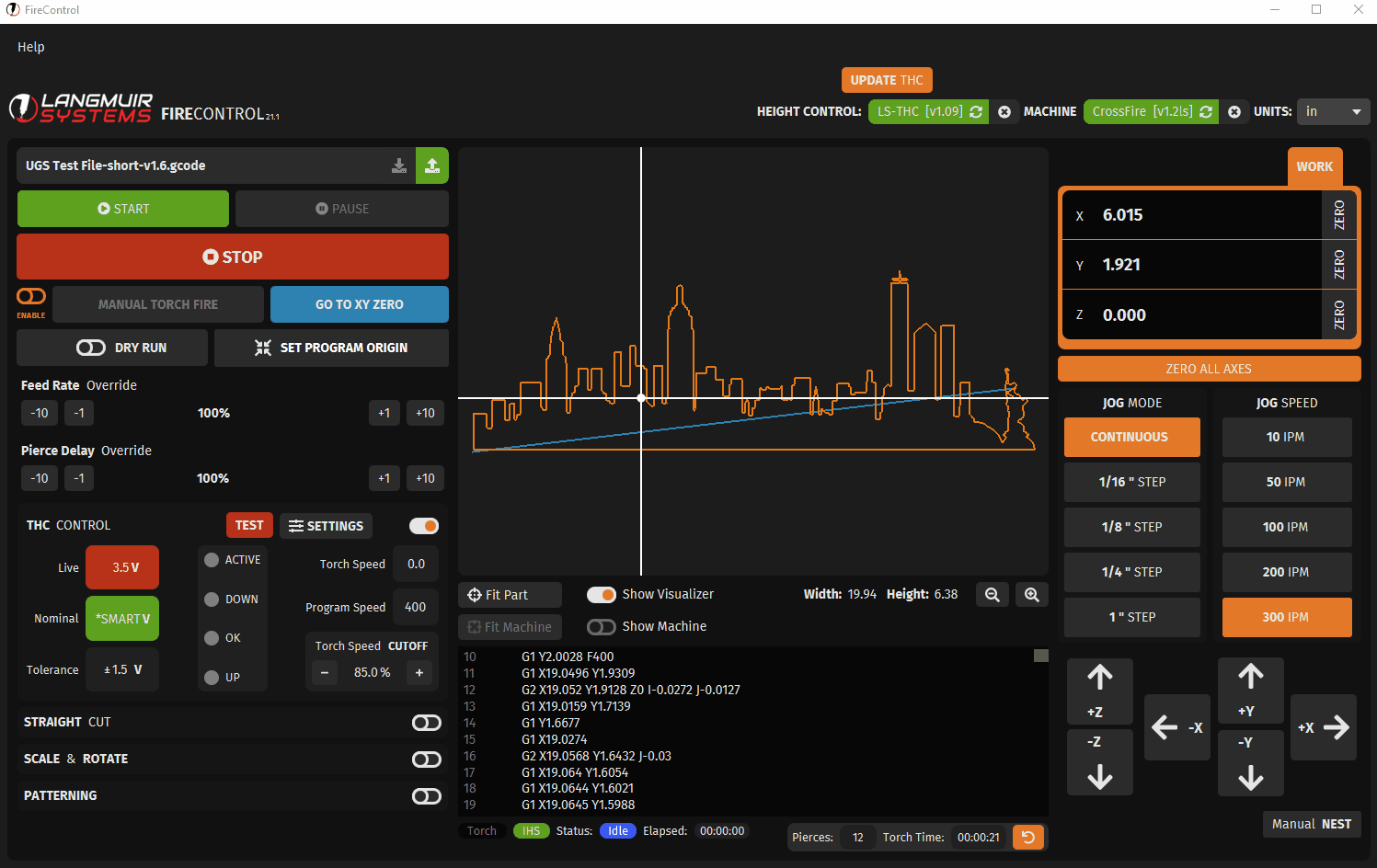This screenshot has width=1377, height=868.
Task: Increase Torch Speed cutoff with plus
Action: (419, 673)
